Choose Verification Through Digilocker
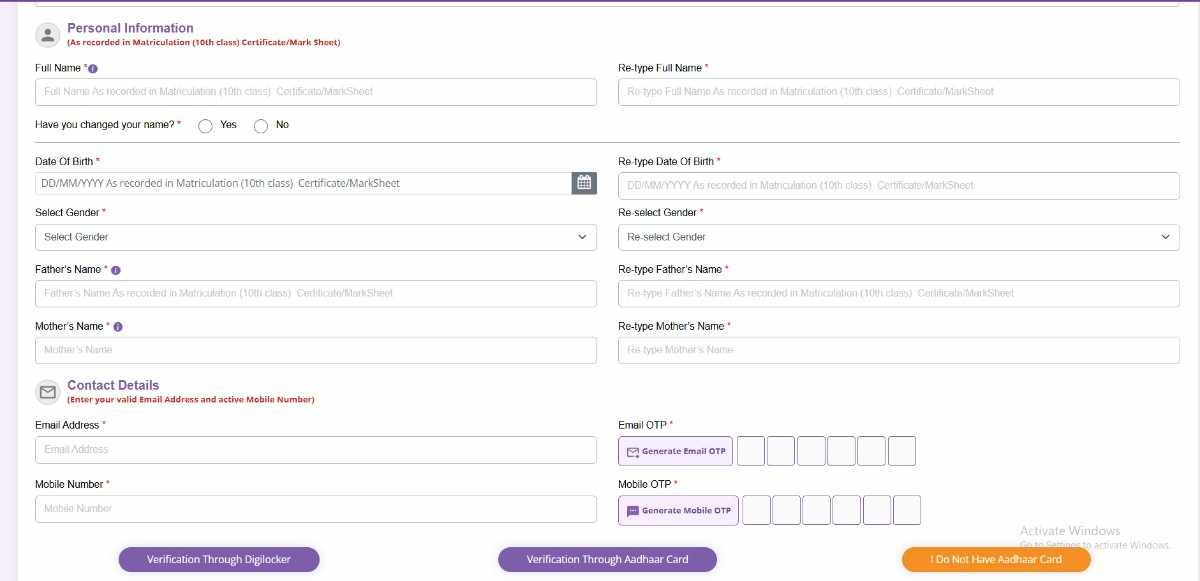Viewport: 1200px width, 581px height. click(x=219, y=559)
